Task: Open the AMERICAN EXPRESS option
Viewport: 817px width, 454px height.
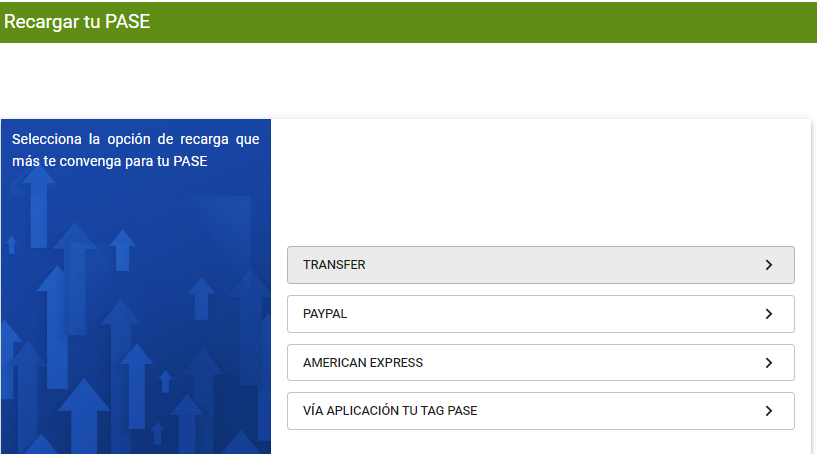Action: click(540, 362)
